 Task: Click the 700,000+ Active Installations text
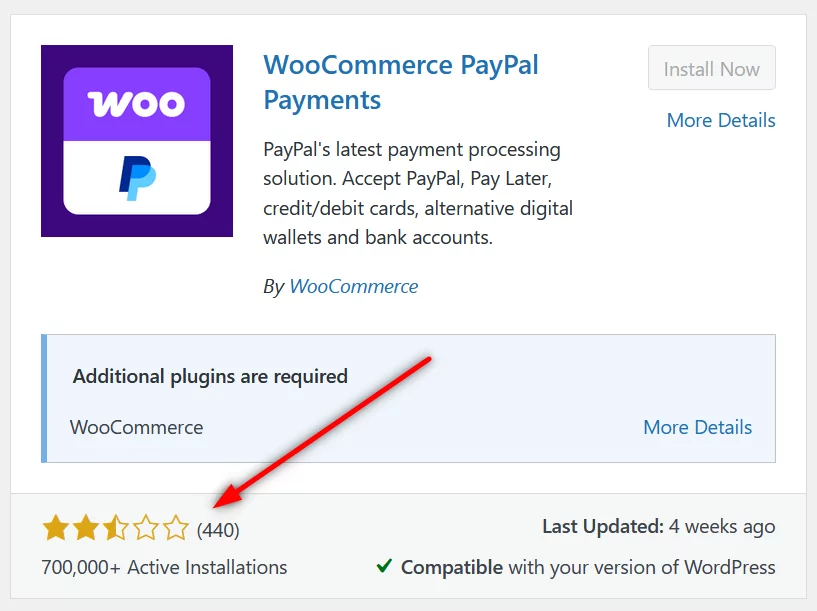point(164,567)
